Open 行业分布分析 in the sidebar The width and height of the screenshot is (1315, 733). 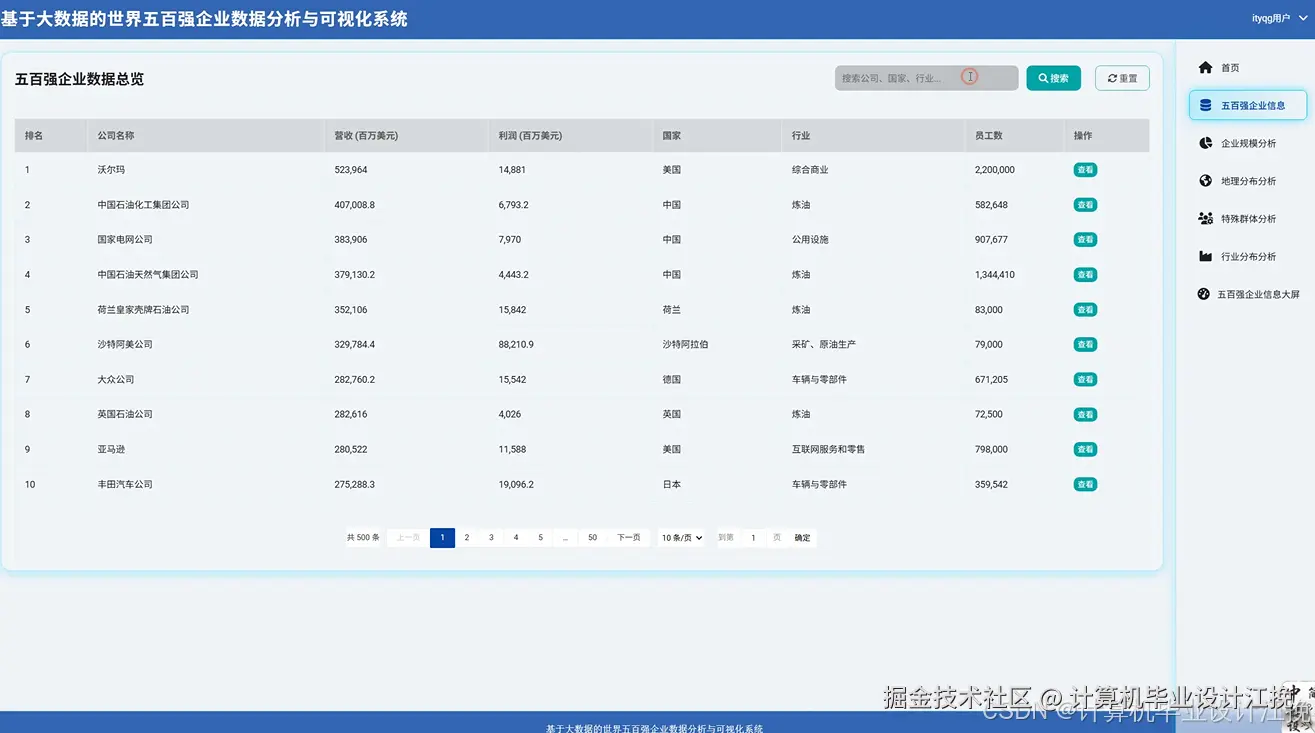1247,256
